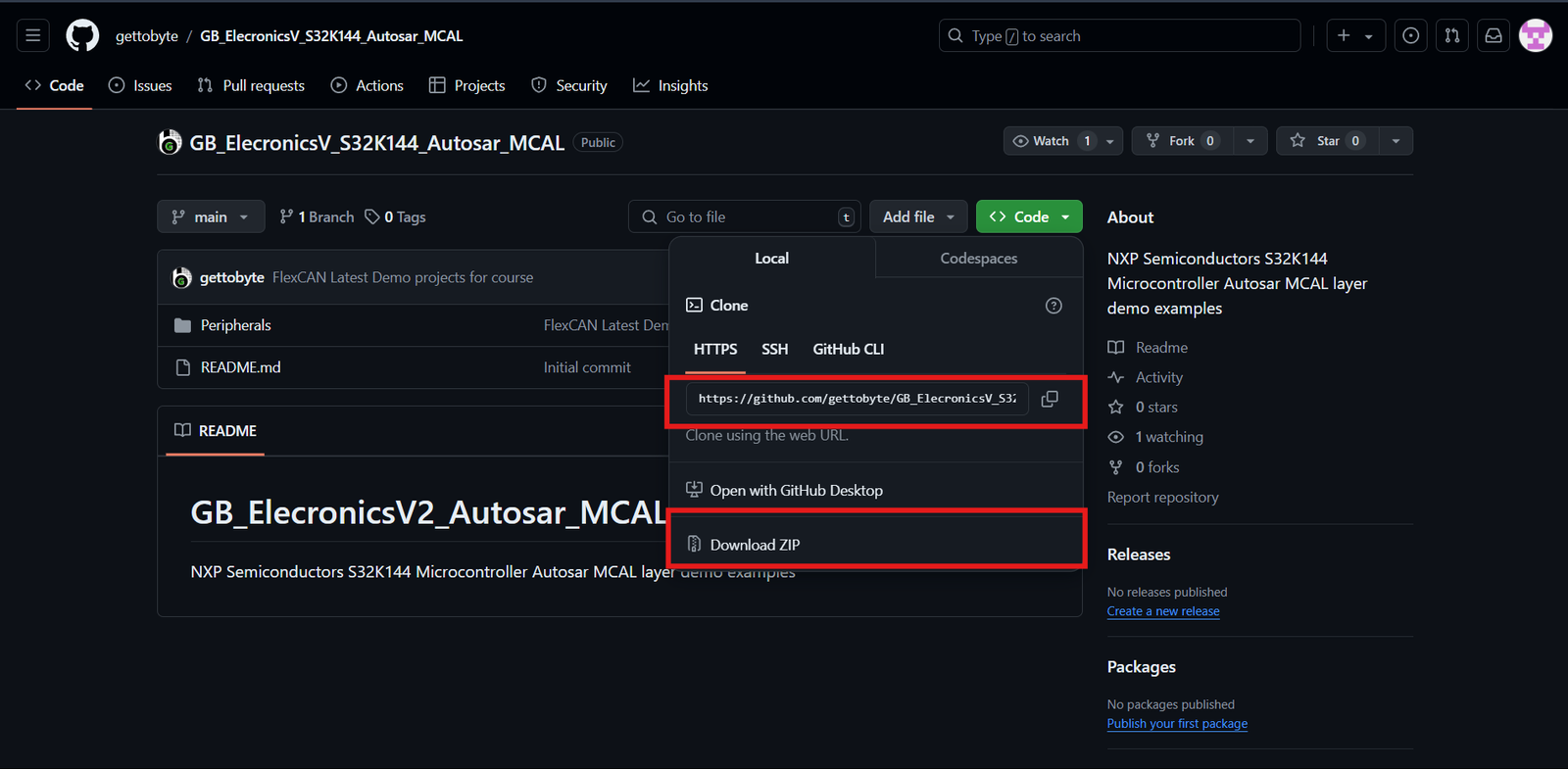Open the main branch selector dropdown

point(211,216)
